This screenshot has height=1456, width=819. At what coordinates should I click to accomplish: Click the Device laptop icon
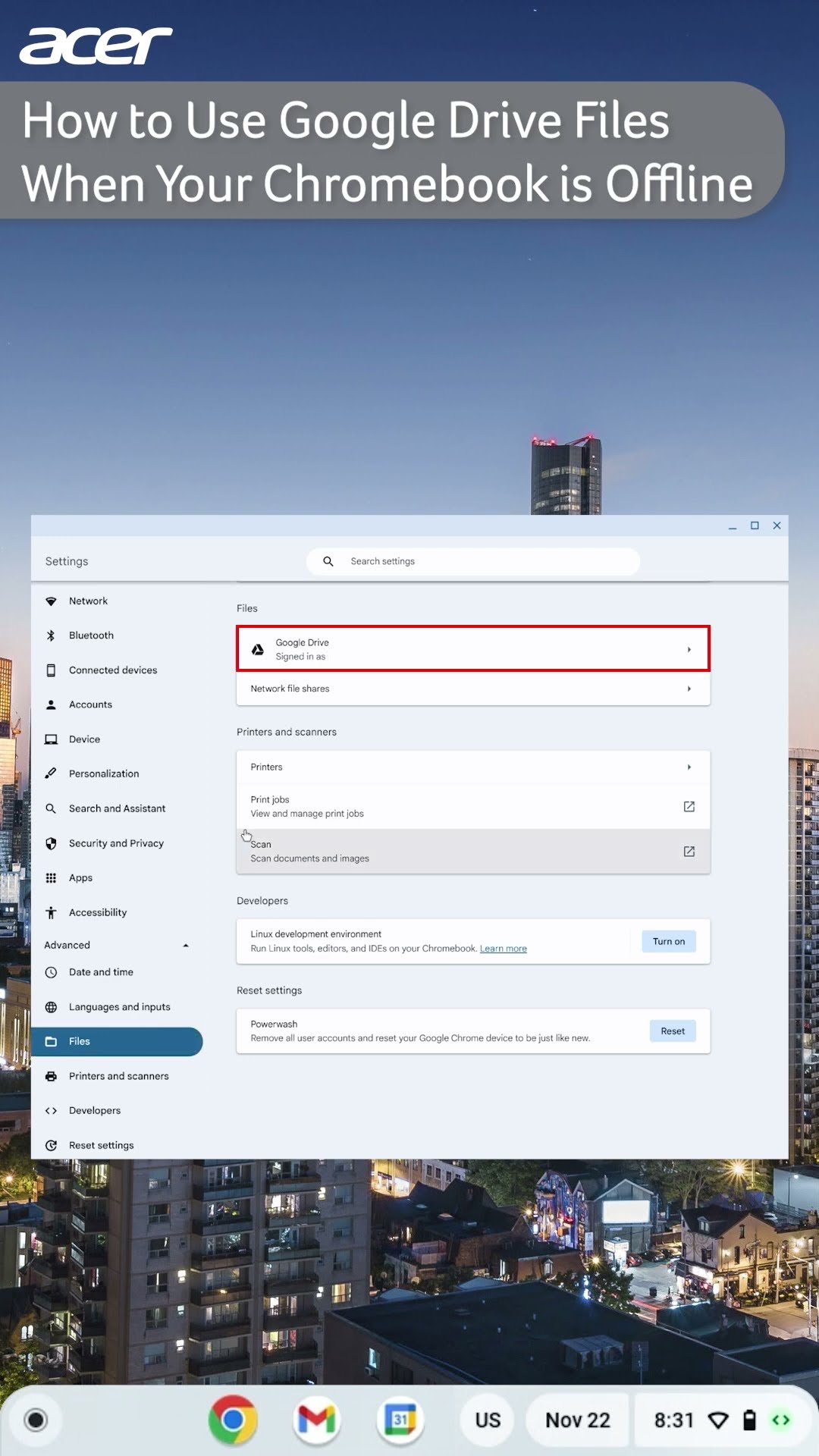coord(51,739)
